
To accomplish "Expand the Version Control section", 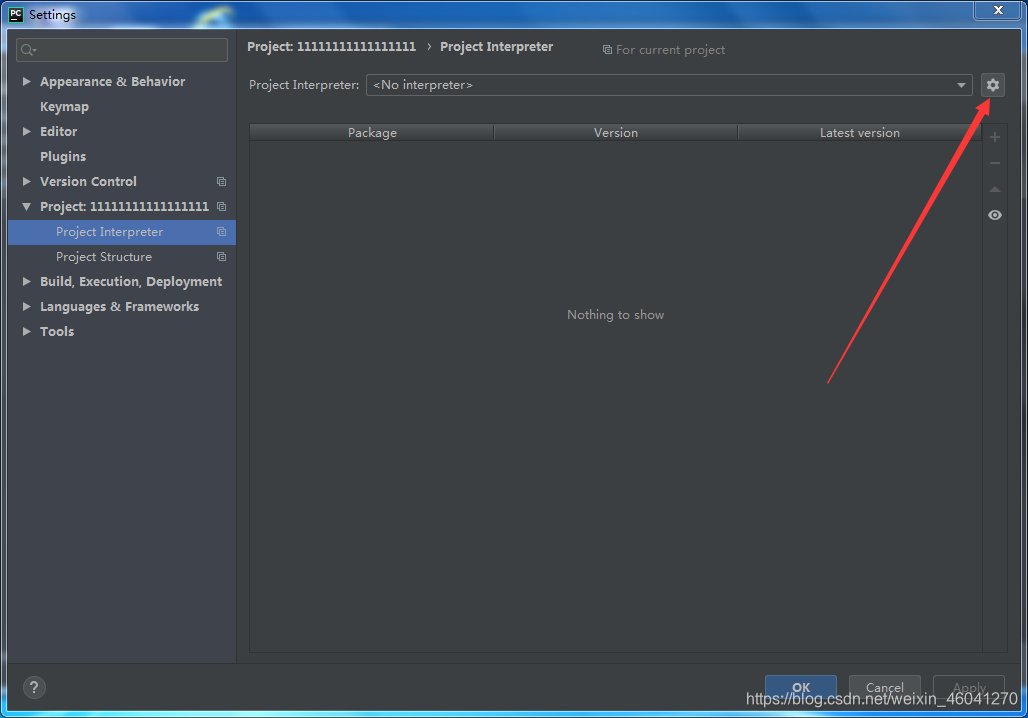I will pyautogui.click(x=26, y=181).
